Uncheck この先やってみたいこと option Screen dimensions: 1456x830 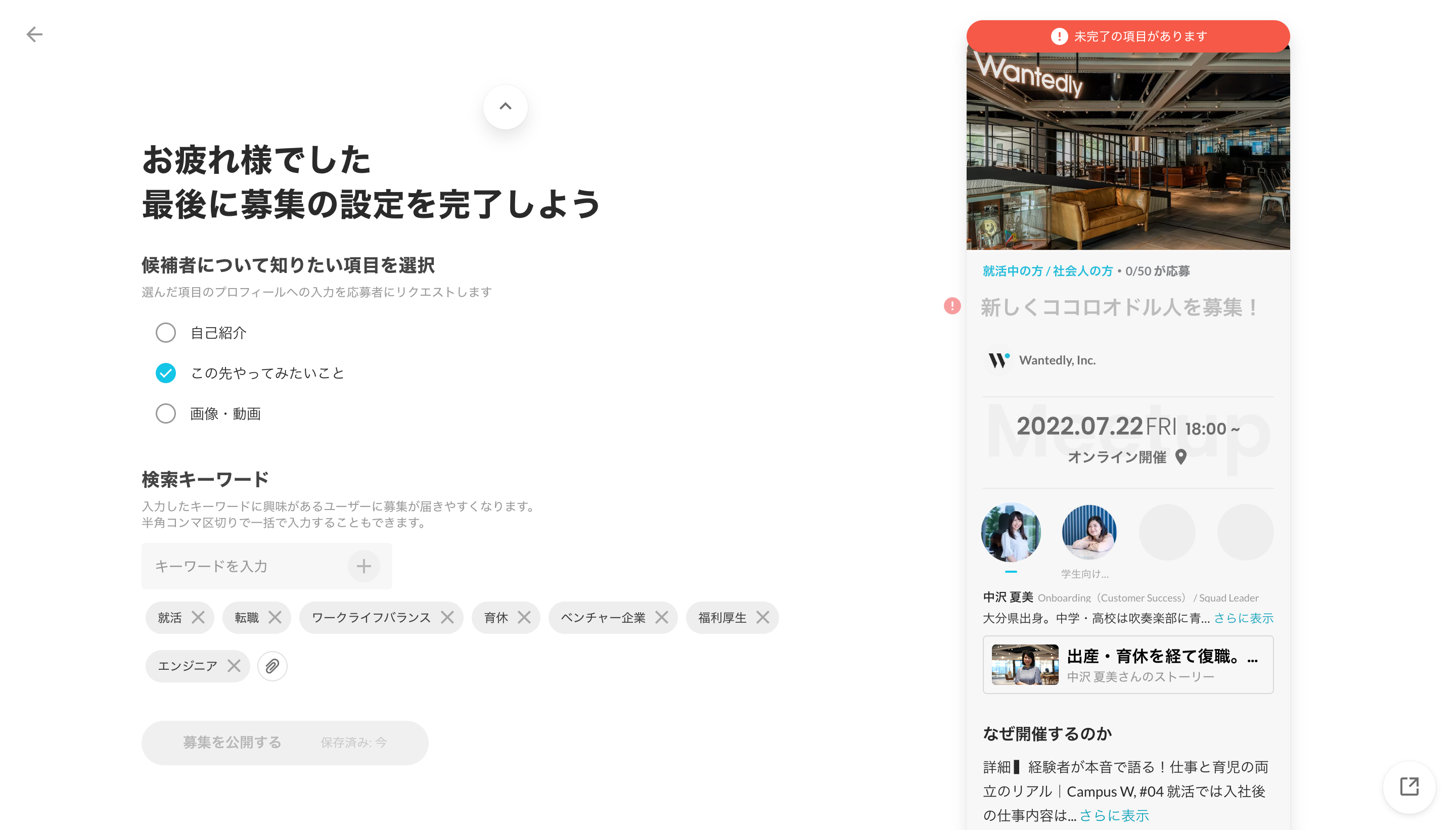pos(166,374)
